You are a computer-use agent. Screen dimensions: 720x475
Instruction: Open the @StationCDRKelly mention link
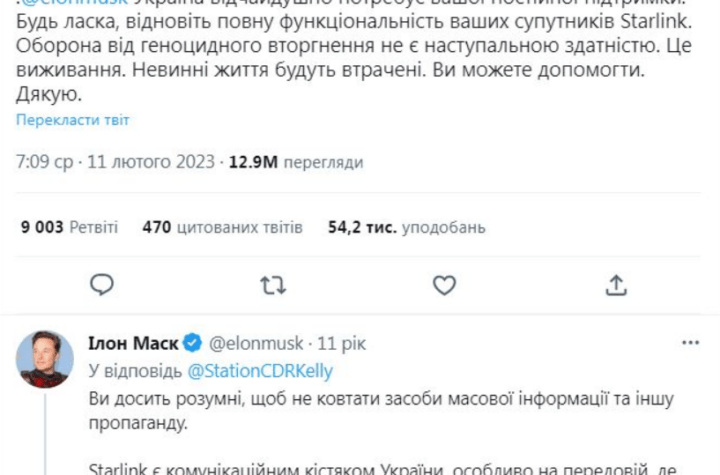click(x=260, y=369)
